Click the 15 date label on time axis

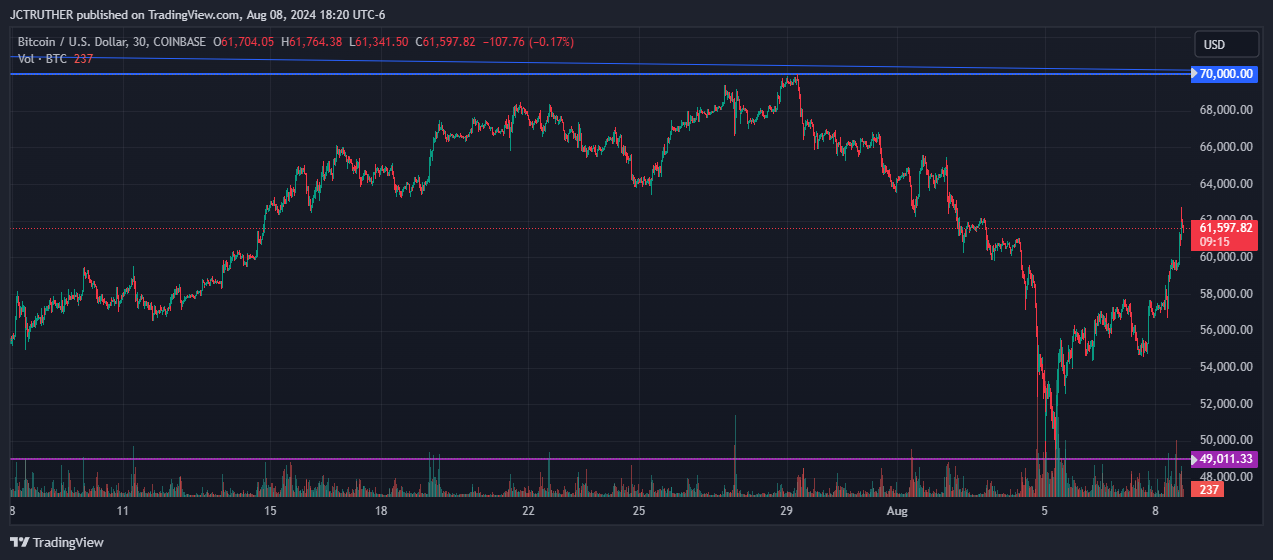point(270,510)
